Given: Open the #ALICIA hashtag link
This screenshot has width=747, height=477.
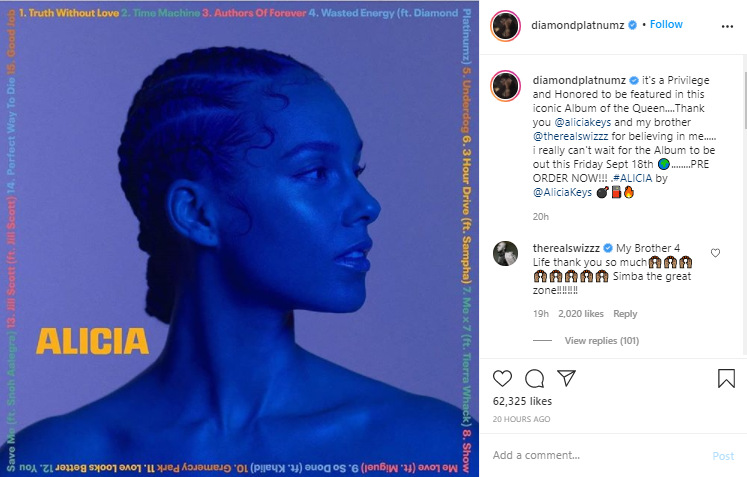Looking at the screenshot, I should coord(632,178).
